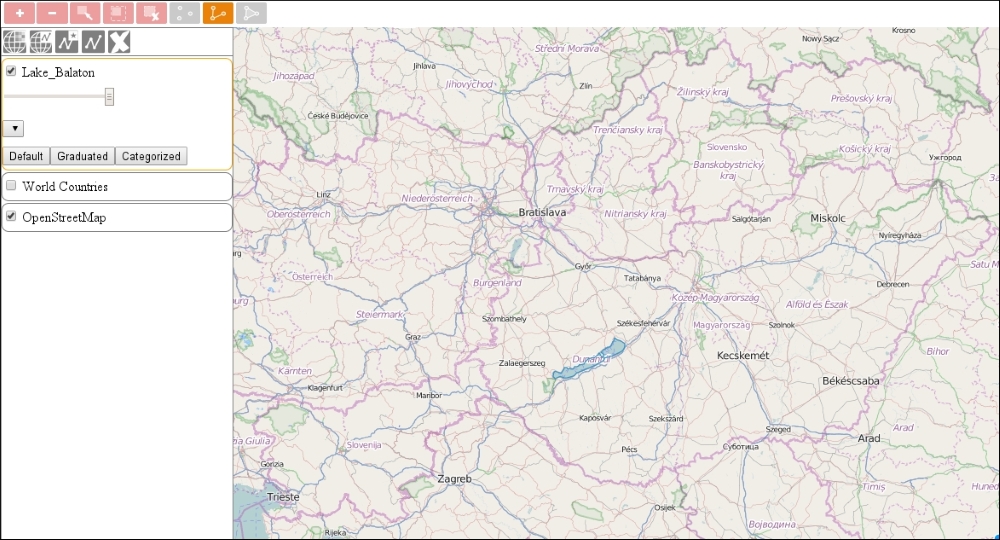Click the Trieste label on the map
The width and height of the screenshot is (1000, 540).
pos(283,497)
